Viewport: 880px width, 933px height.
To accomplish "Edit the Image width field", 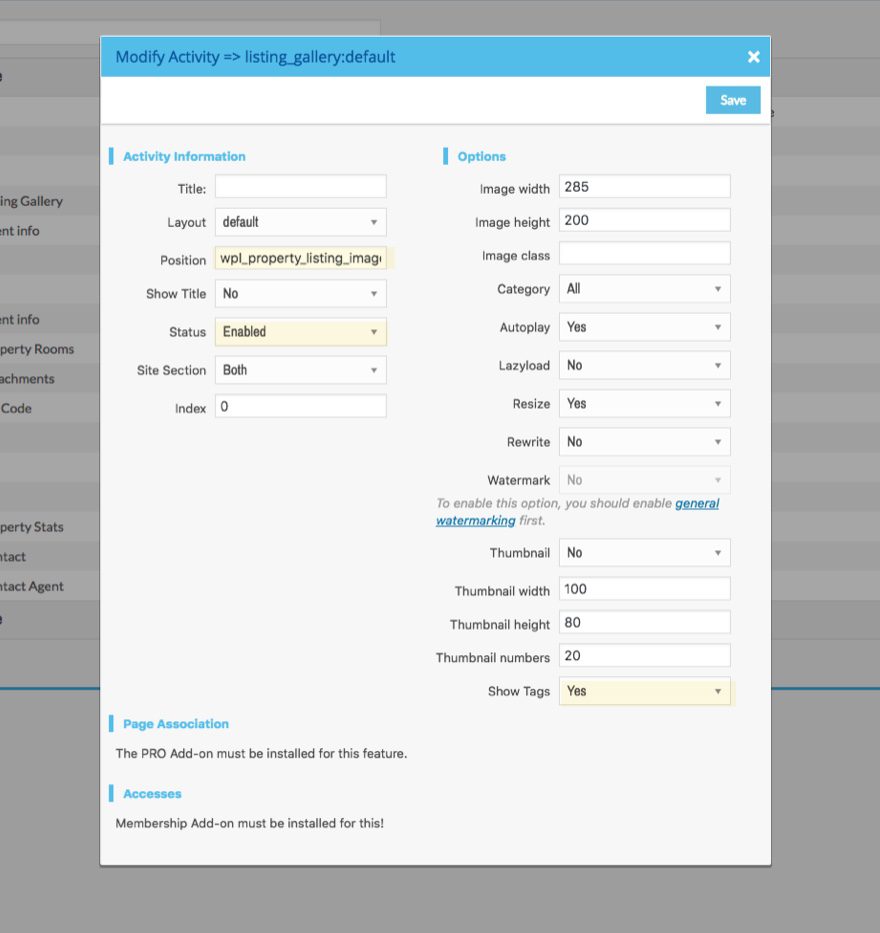I will pos(644,187).
